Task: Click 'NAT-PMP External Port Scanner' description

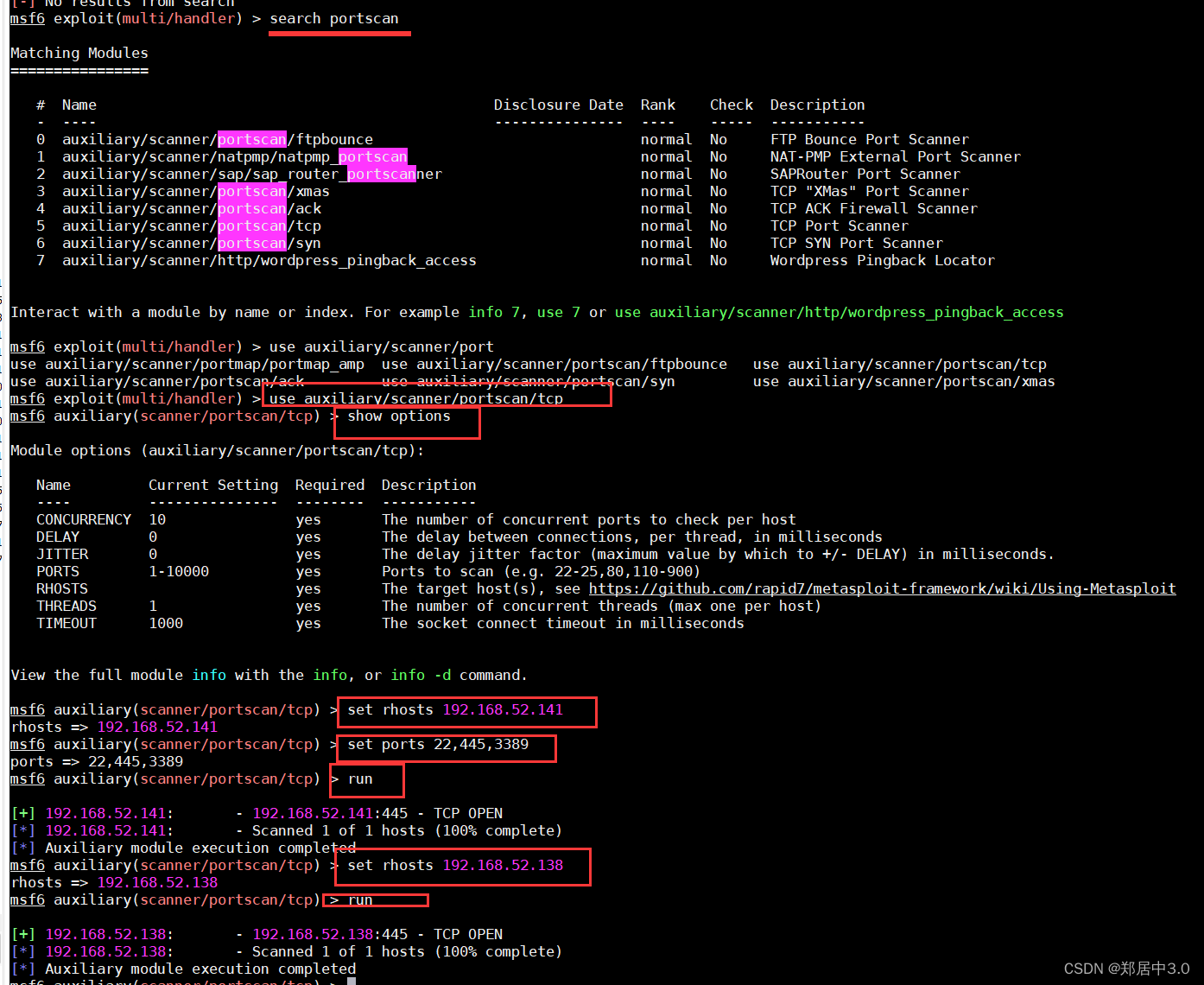Action: (x=896, y=156)
